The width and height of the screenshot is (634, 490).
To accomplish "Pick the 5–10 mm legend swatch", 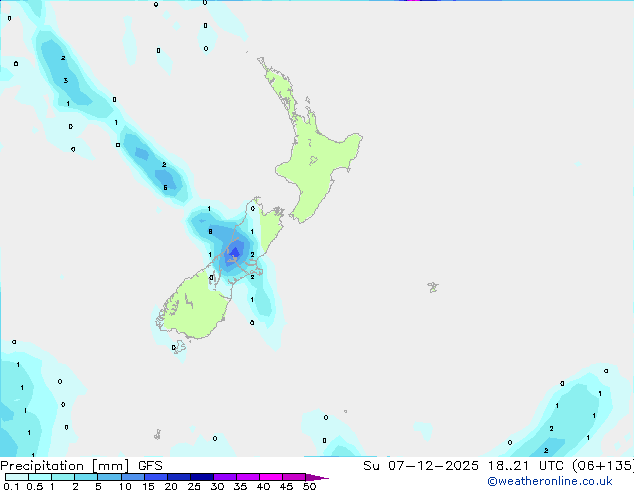I will coord(109,477).
